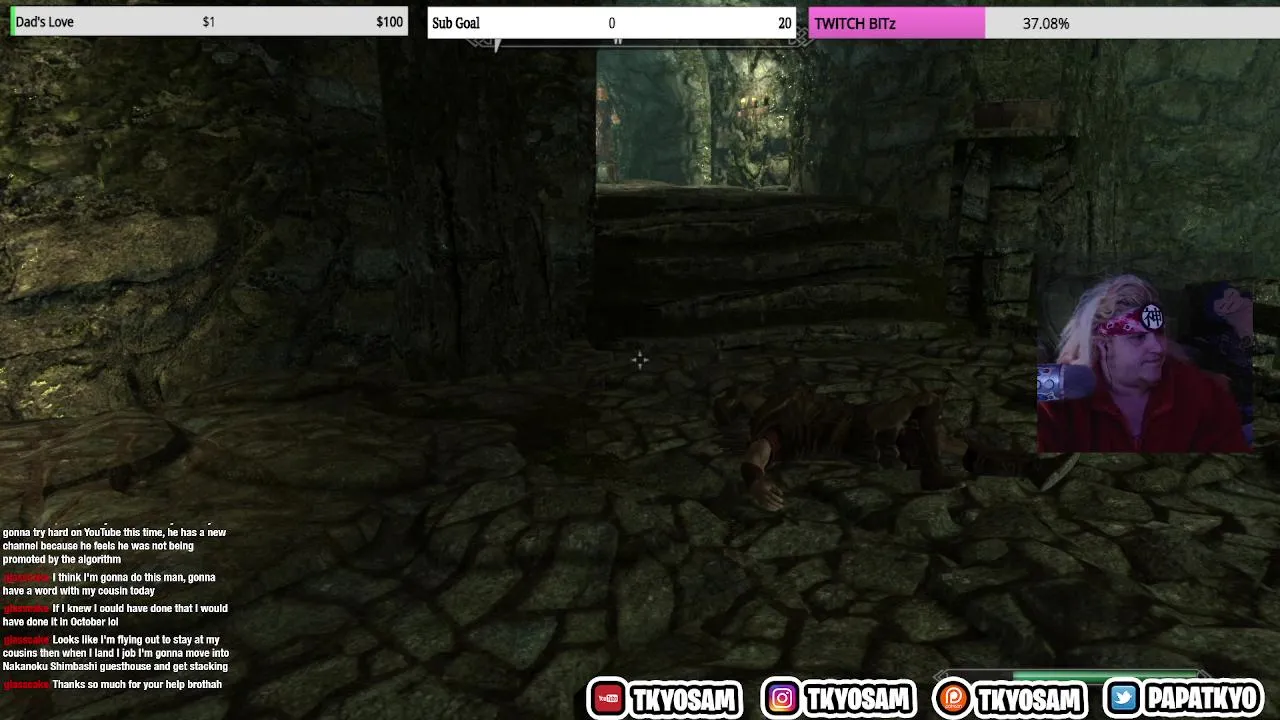Click chat message "Looks like I'm flying out"

tap(115, 653)
